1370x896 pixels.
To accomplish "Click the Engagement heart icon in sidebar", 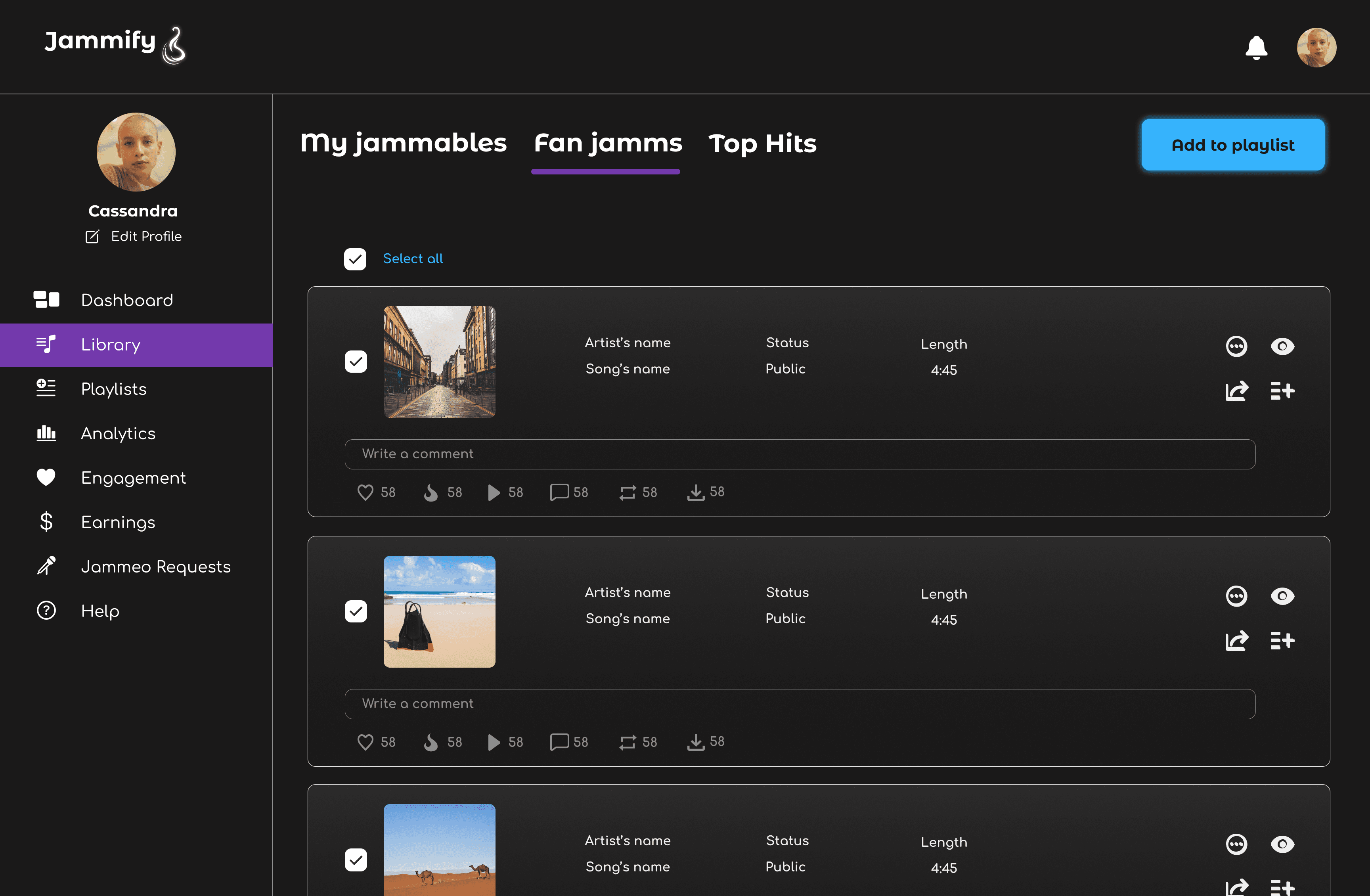I will point(46,477).
